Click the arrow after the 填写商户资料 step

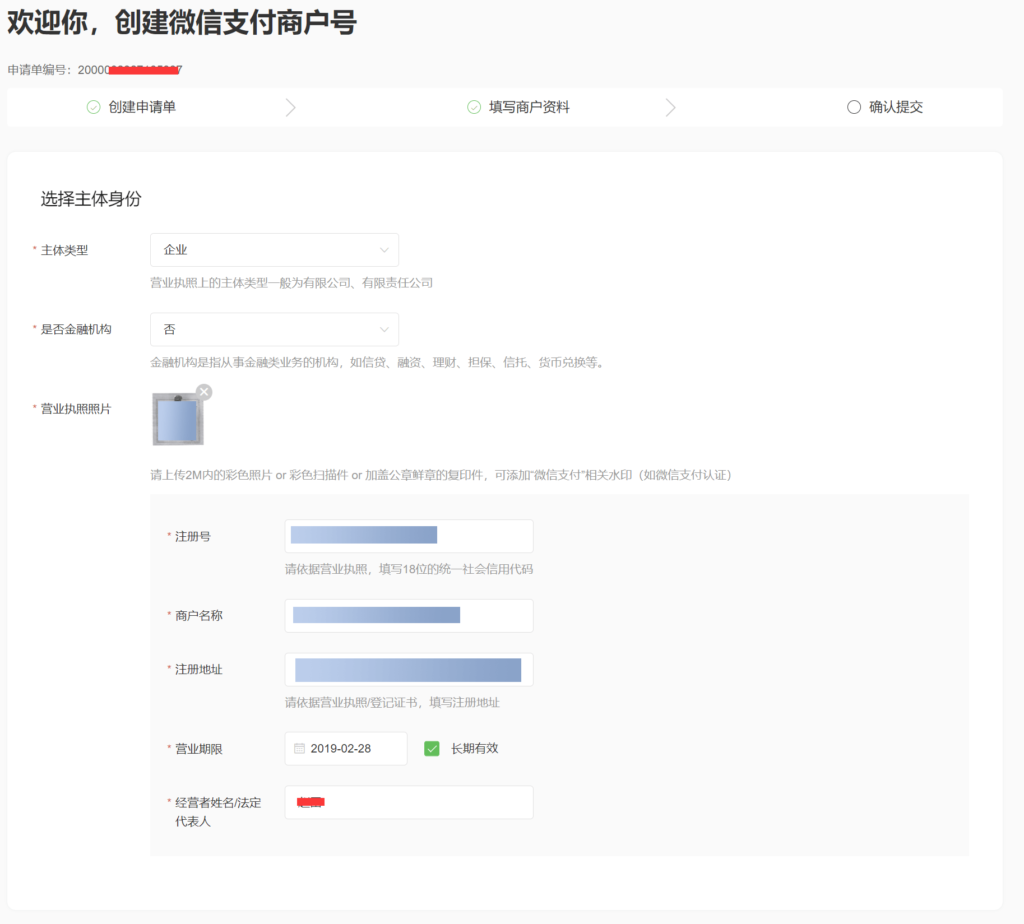pos(670,107)
